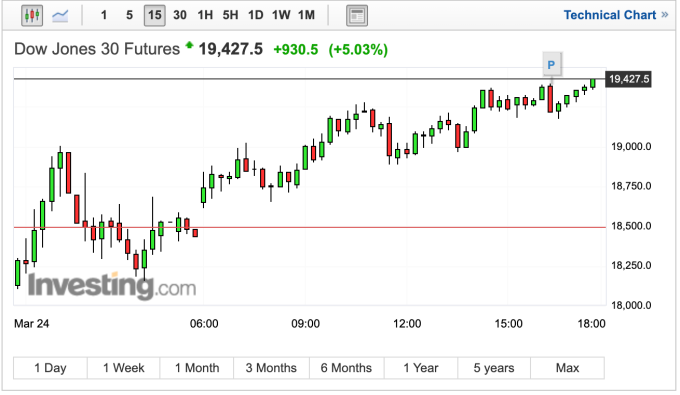Show the 5 years range
Image resolution: width=680 pixels, height=395 pixels.
point(494,368)
